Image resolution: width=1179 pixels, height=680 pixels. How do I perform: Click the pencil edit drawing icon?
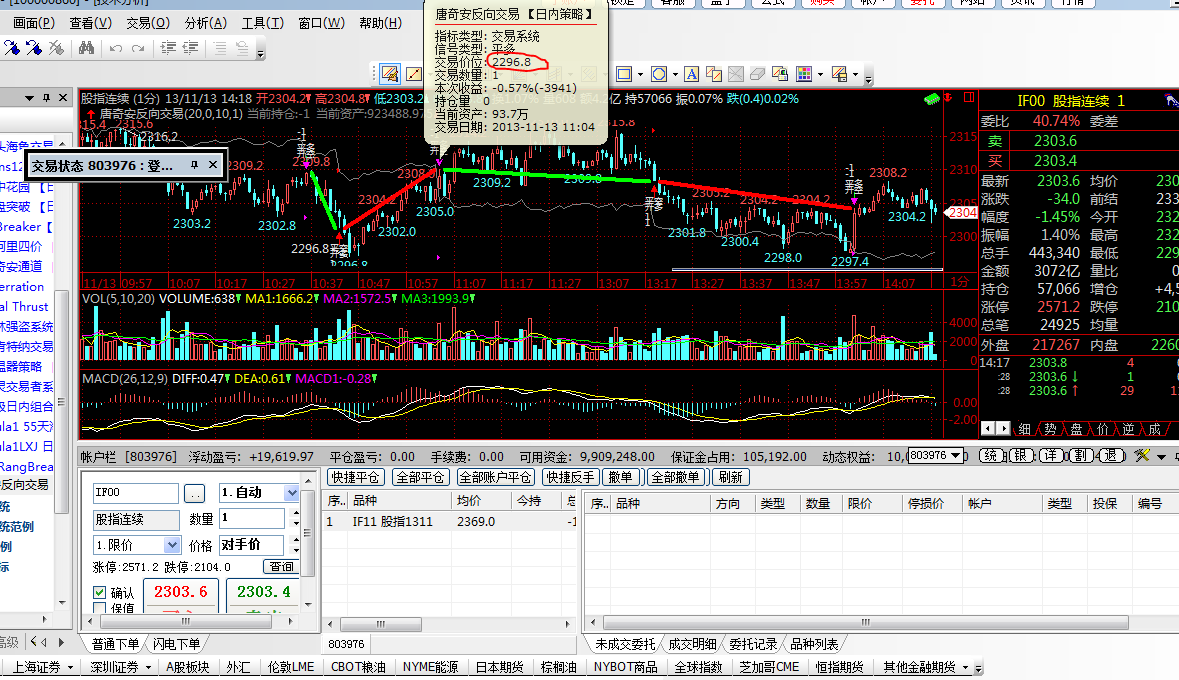[389, 74]
